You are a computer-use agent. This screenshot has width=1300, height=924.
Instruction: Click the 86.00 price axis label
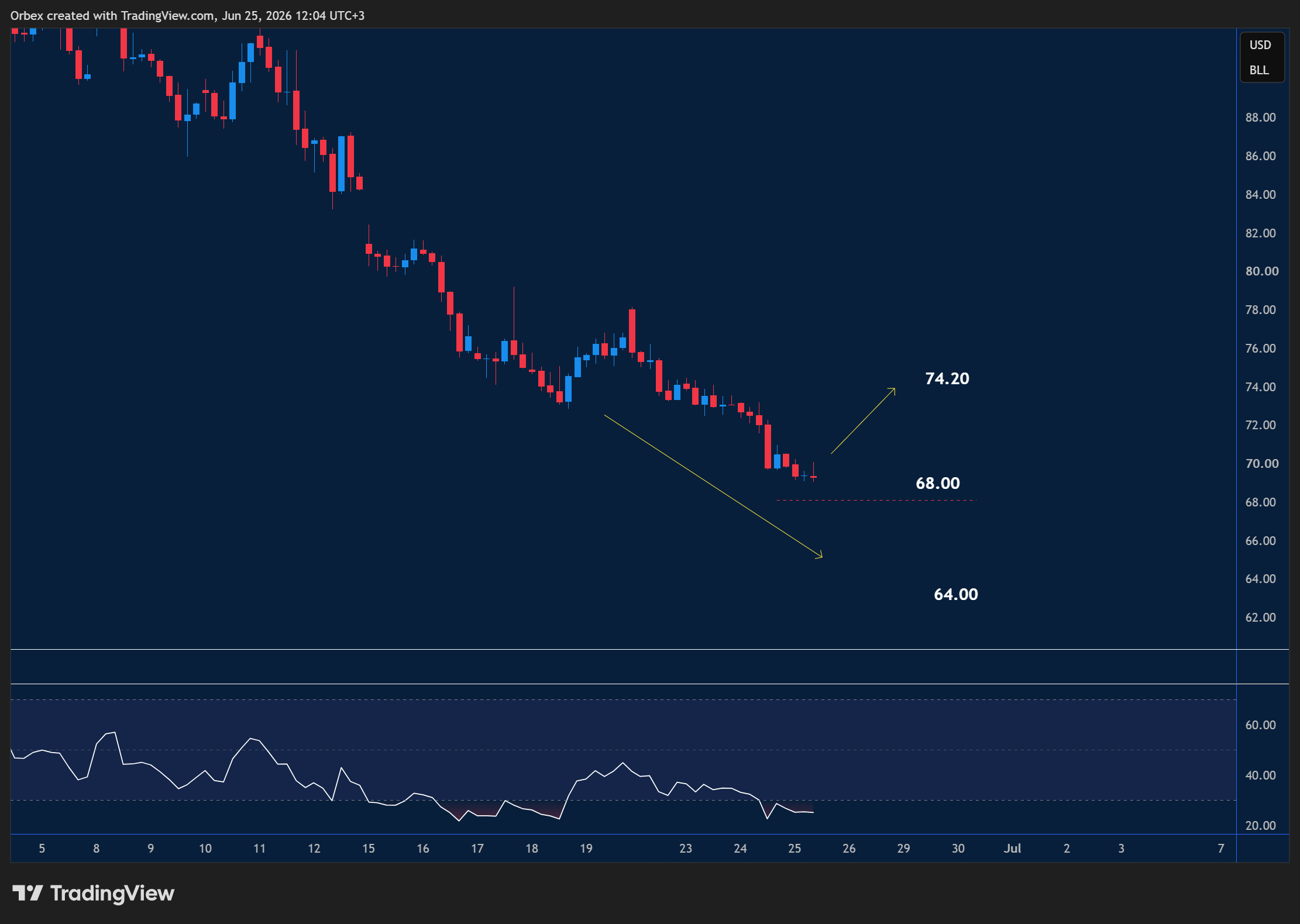tap(1261, 156)
